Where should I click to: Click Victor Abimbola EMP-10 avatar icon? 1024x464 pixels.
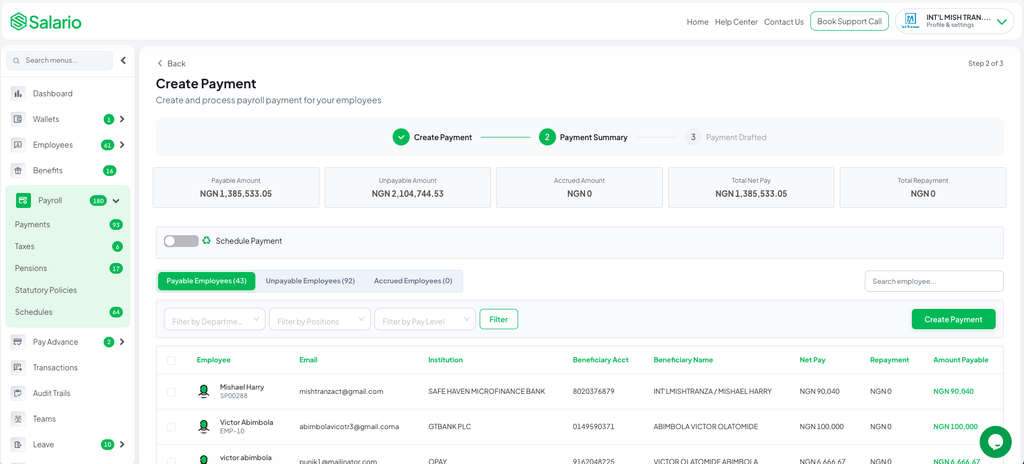coord(204,427)
